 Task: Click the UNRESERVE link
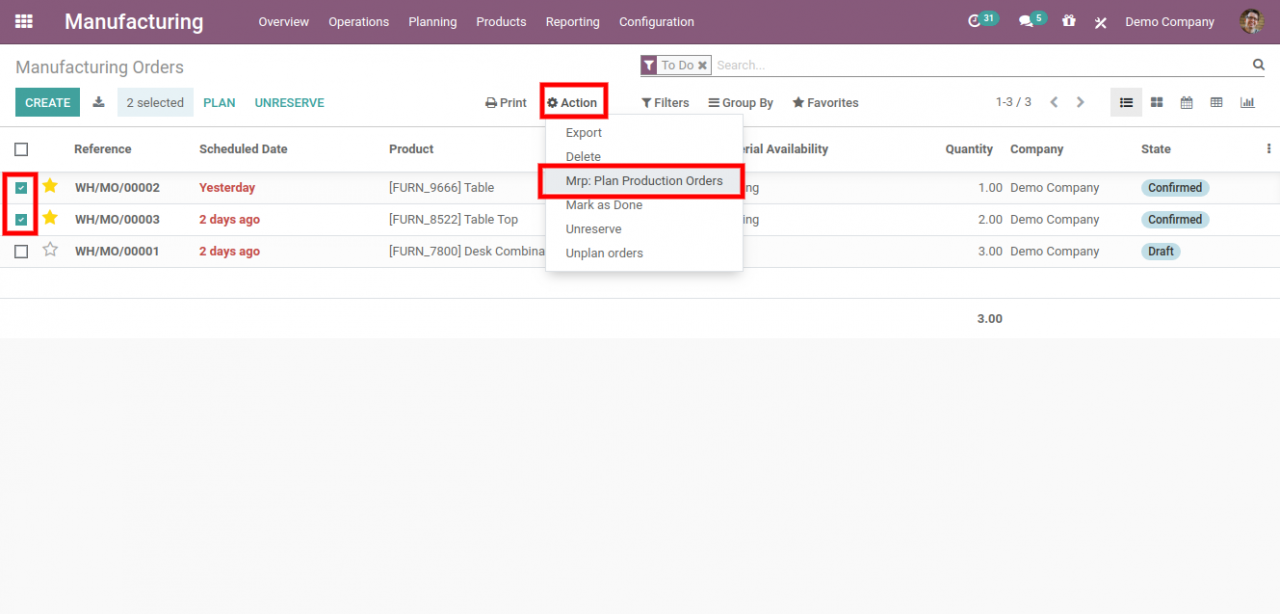coord(289,102)
